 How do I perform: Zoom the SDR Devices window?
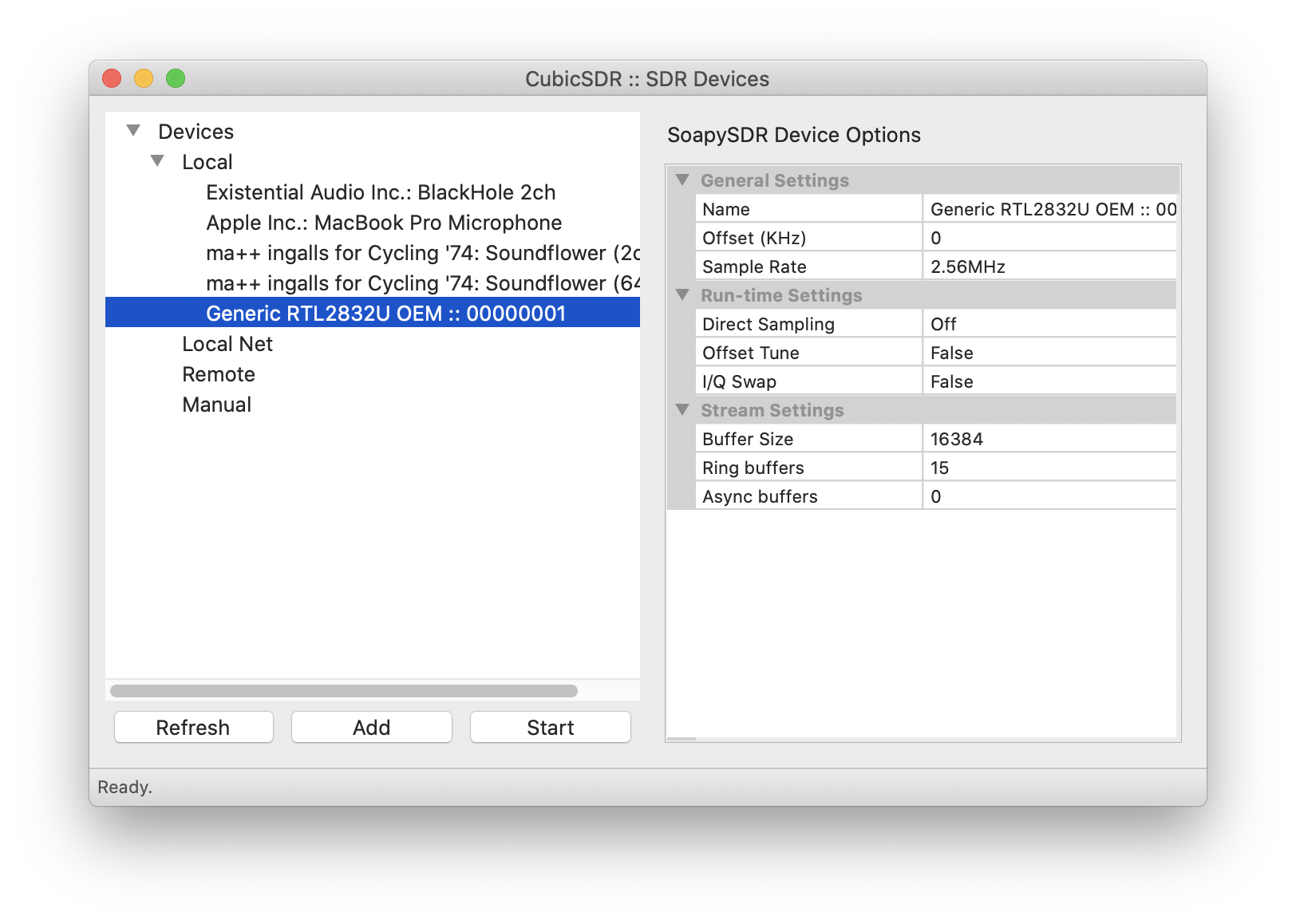click(x=176, y=78)
